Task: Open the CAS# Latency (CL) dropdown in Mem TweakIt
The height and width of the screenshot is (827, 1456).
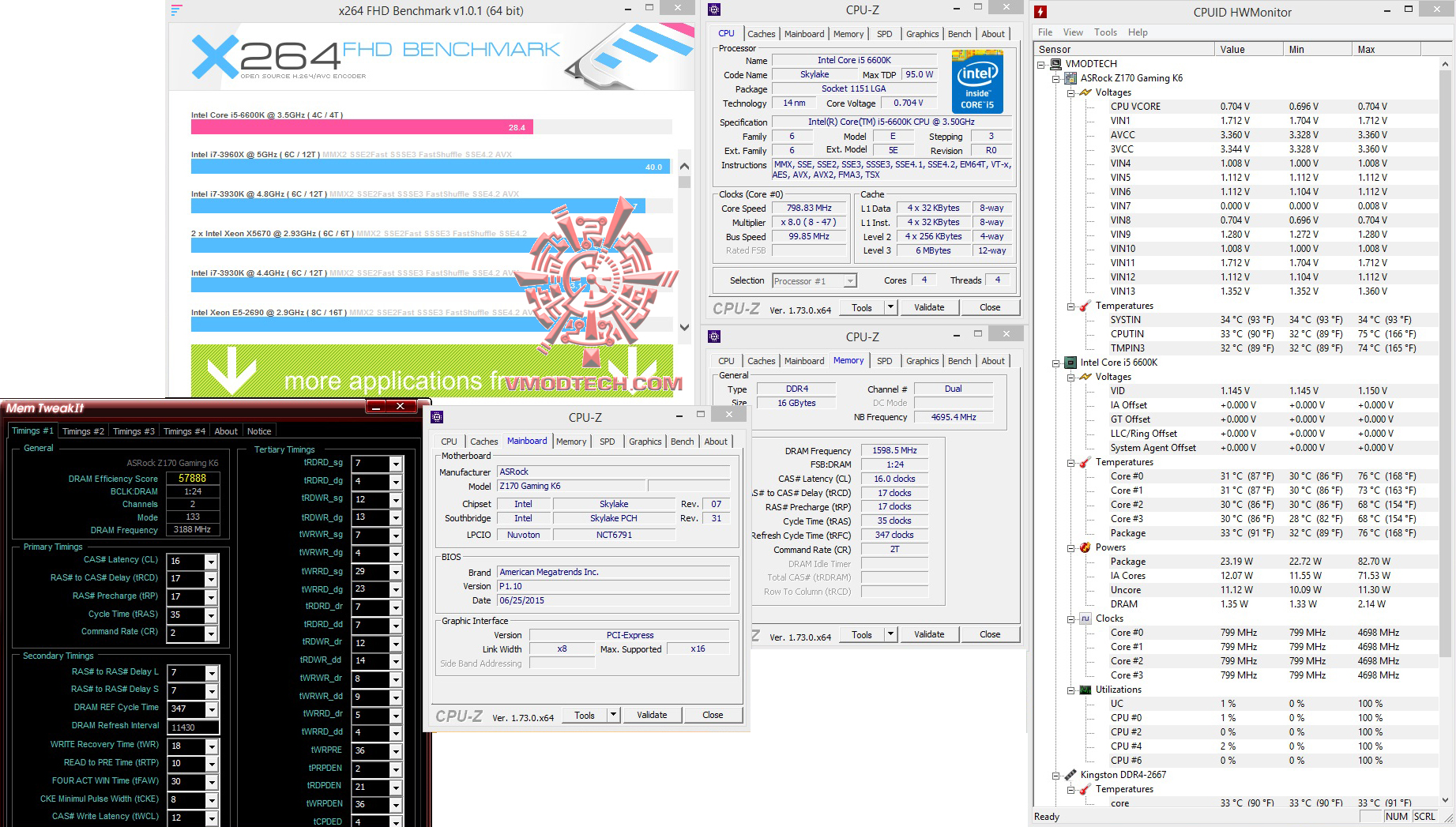Action: 211,562
